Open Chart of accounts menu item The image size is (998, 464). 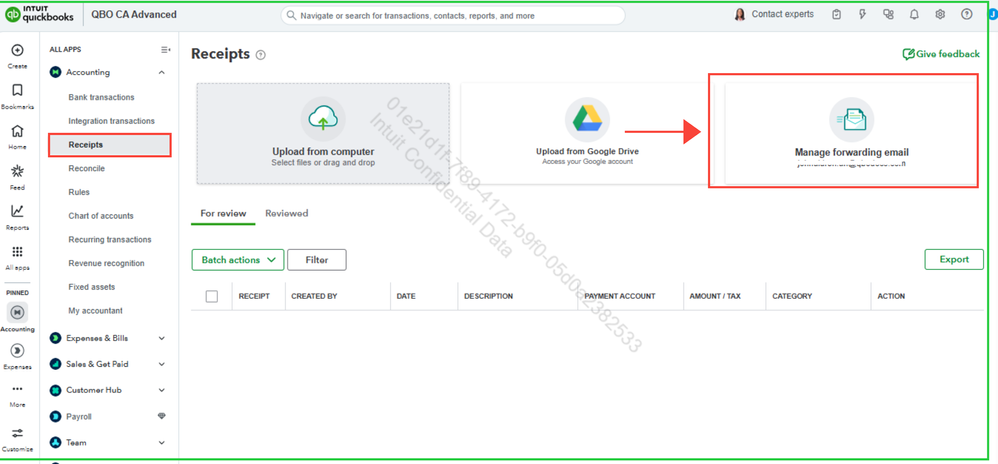[x=101, y=216]
